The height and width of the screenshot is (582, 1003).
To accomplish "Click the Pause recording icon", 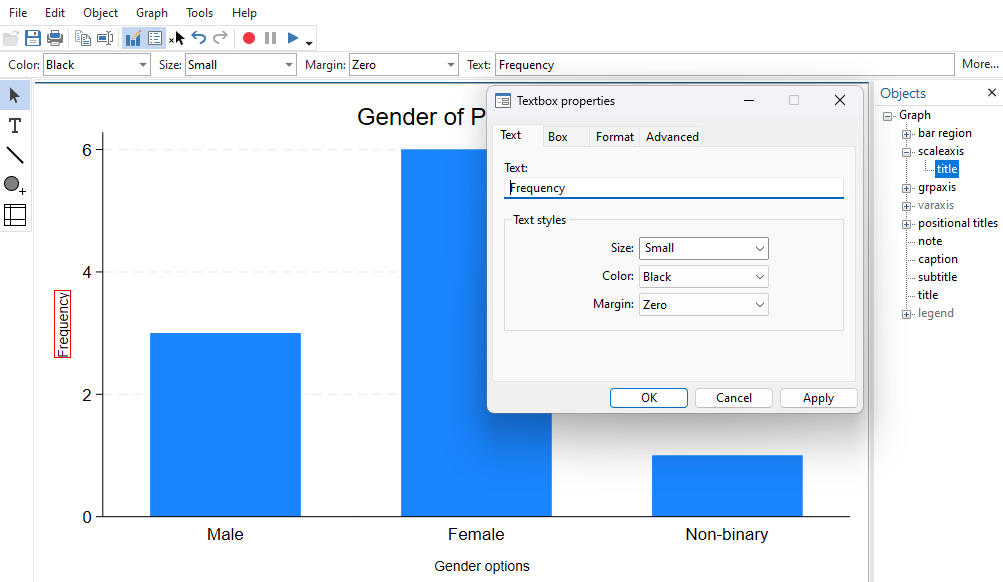I will pyautogui.click(x=271, y=38).
